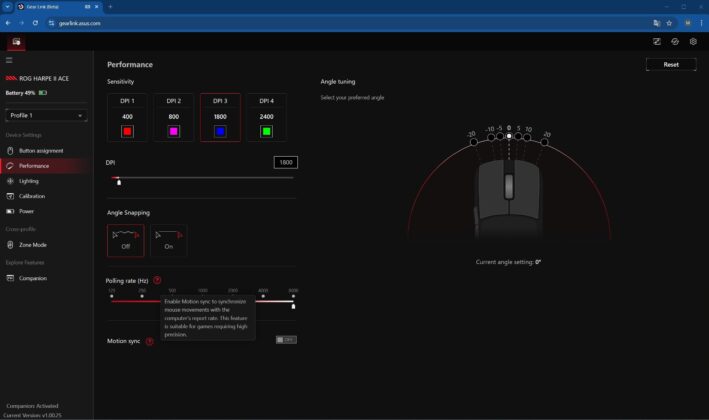Click the DPI value input field
Viewport: 709px width, 420px height.
pyautogui.click(x=286, y=162)
